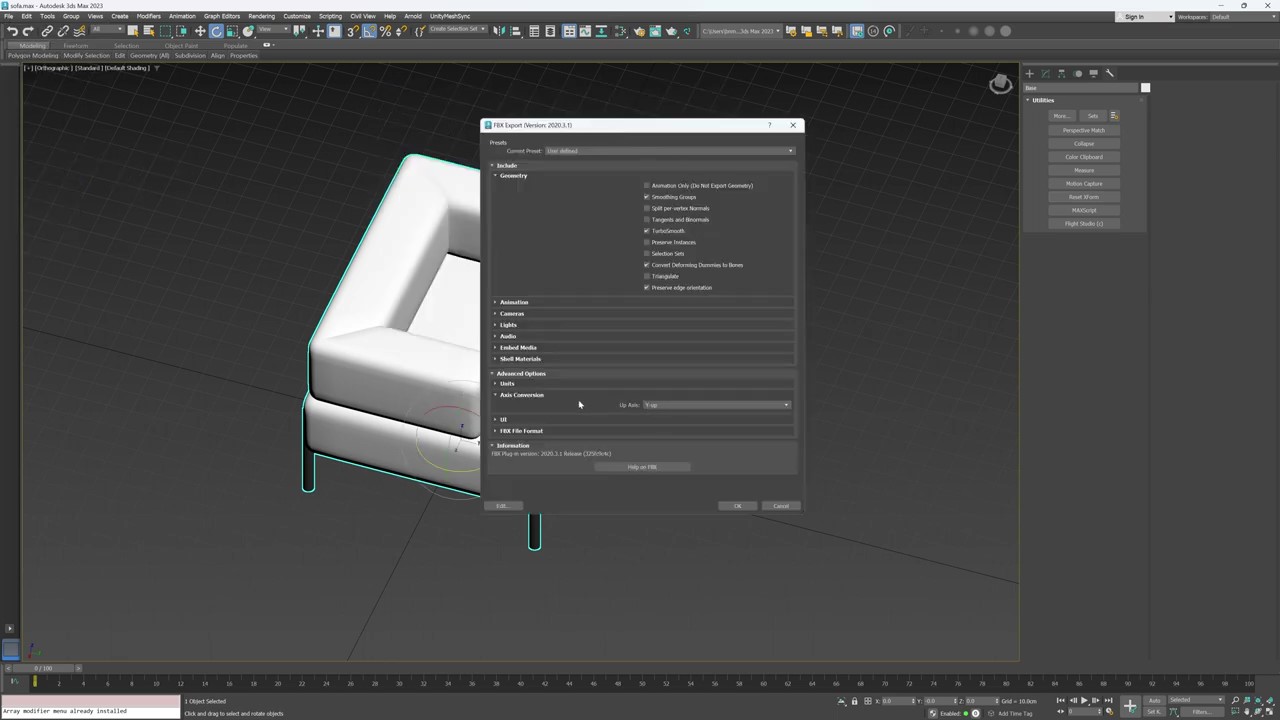Open the Utilities wrench panel icon
Screen dimensions: 1280x720
click(1110, 73)
